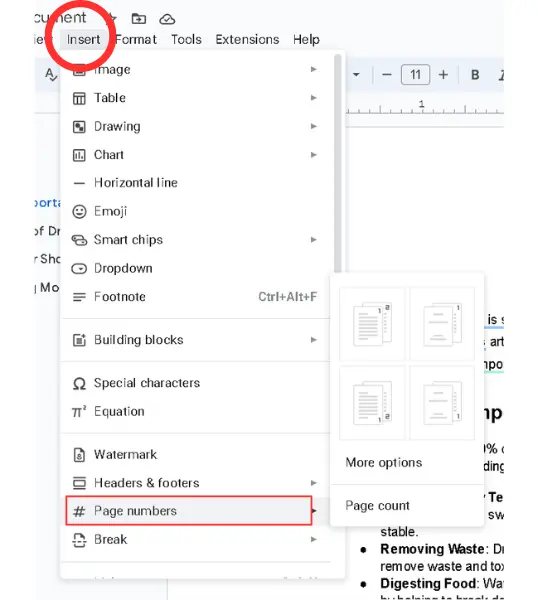Open the Insert menu
The image size is (538, 600).
coord(83,39)
